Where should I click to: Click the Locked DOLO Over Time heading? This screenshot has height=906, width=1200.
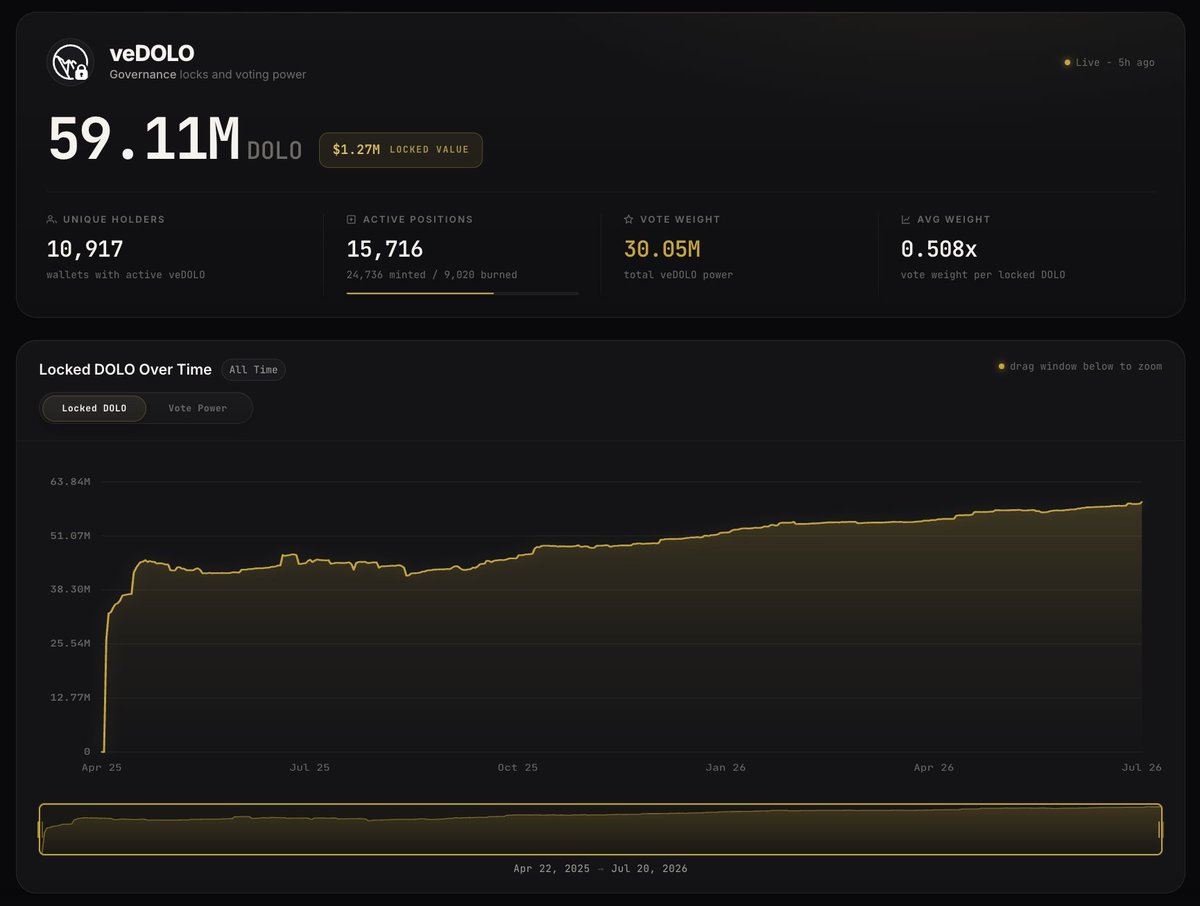[125, 370]
